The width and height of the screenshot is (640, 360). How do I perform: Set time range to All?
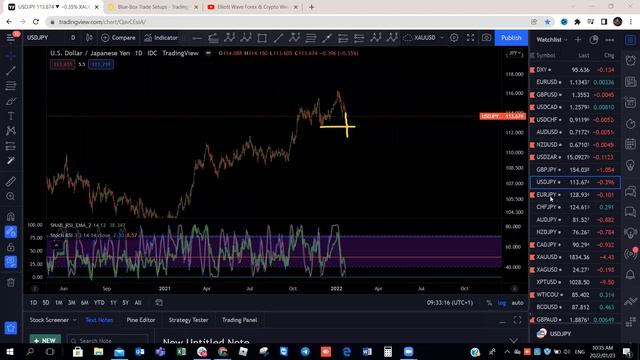click(138, 302)
